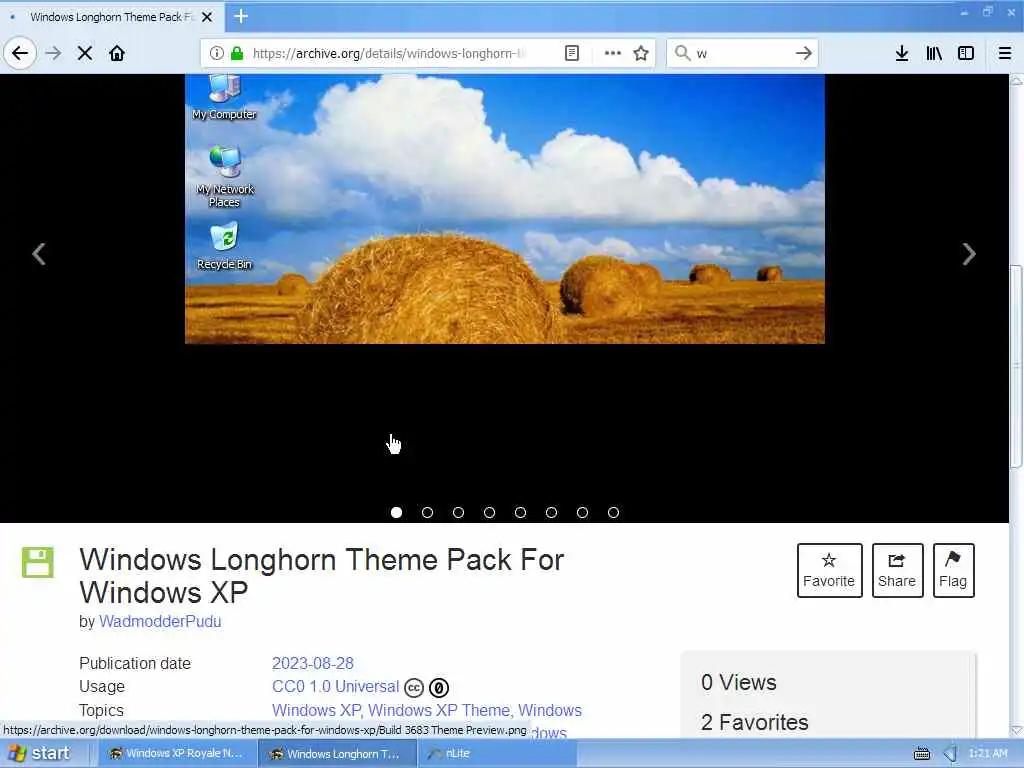
Task: Click the public domain zero icon
Action: pyautogui.click(x=439, y=688)
